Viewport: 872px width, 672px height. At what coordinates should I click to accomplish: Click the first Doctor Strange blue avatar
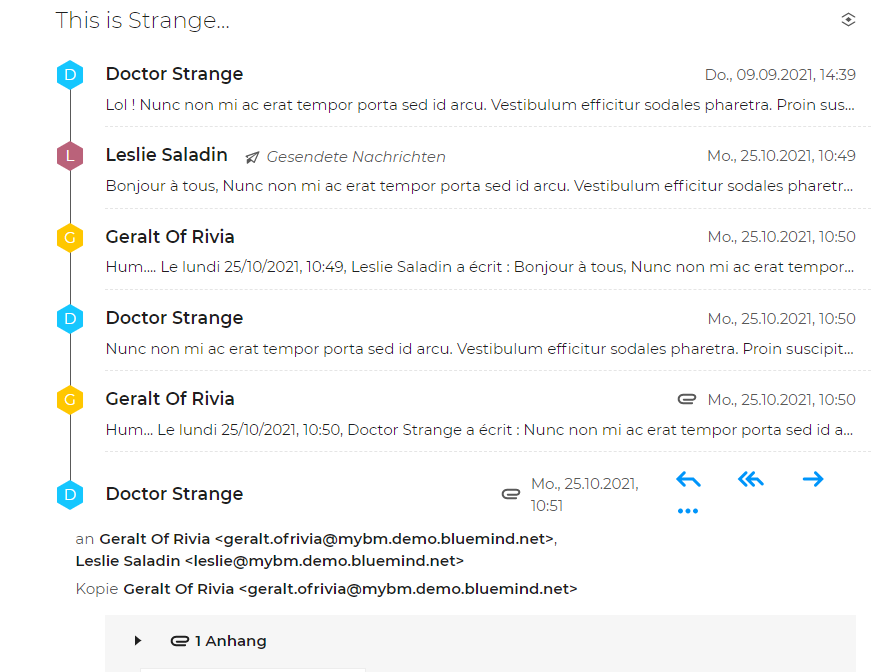click(69, 75)
